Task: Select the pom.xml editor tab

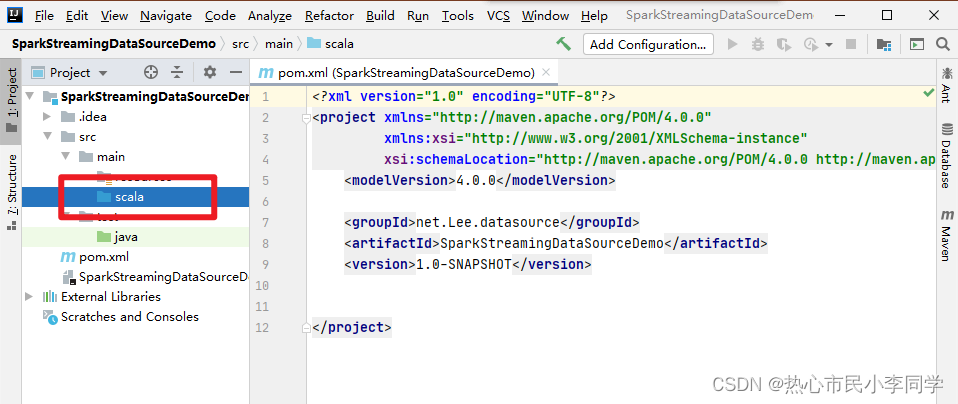Action: (404, 73)
